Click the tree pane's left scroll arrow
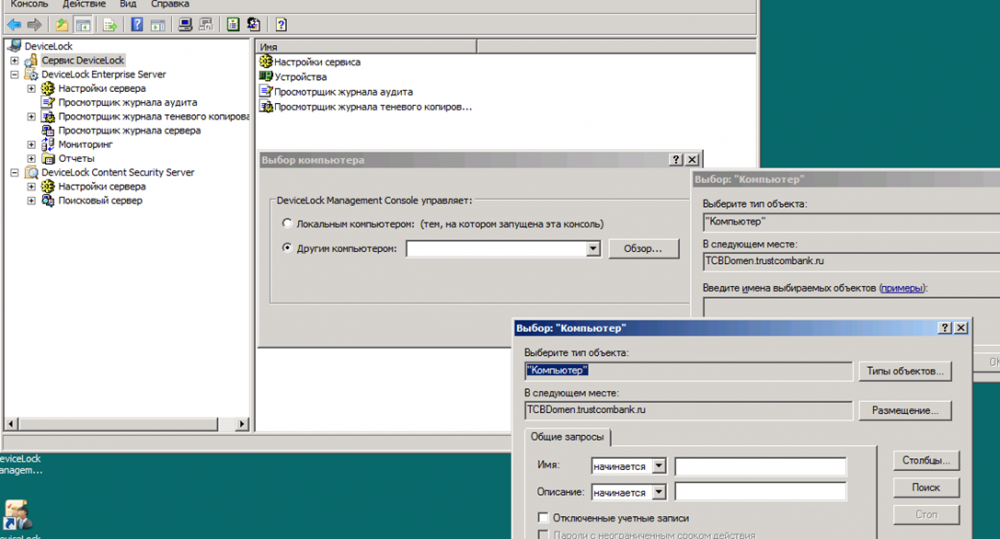The image size is (1000, 539). 11,424
